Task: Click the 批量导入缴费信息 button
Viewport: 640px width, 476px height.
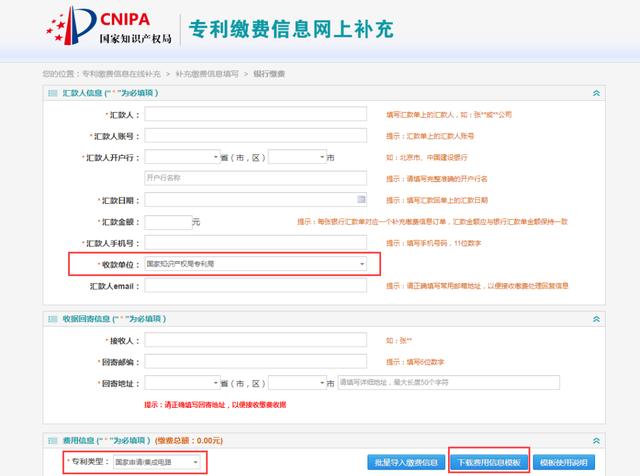Action: (406, 463)
